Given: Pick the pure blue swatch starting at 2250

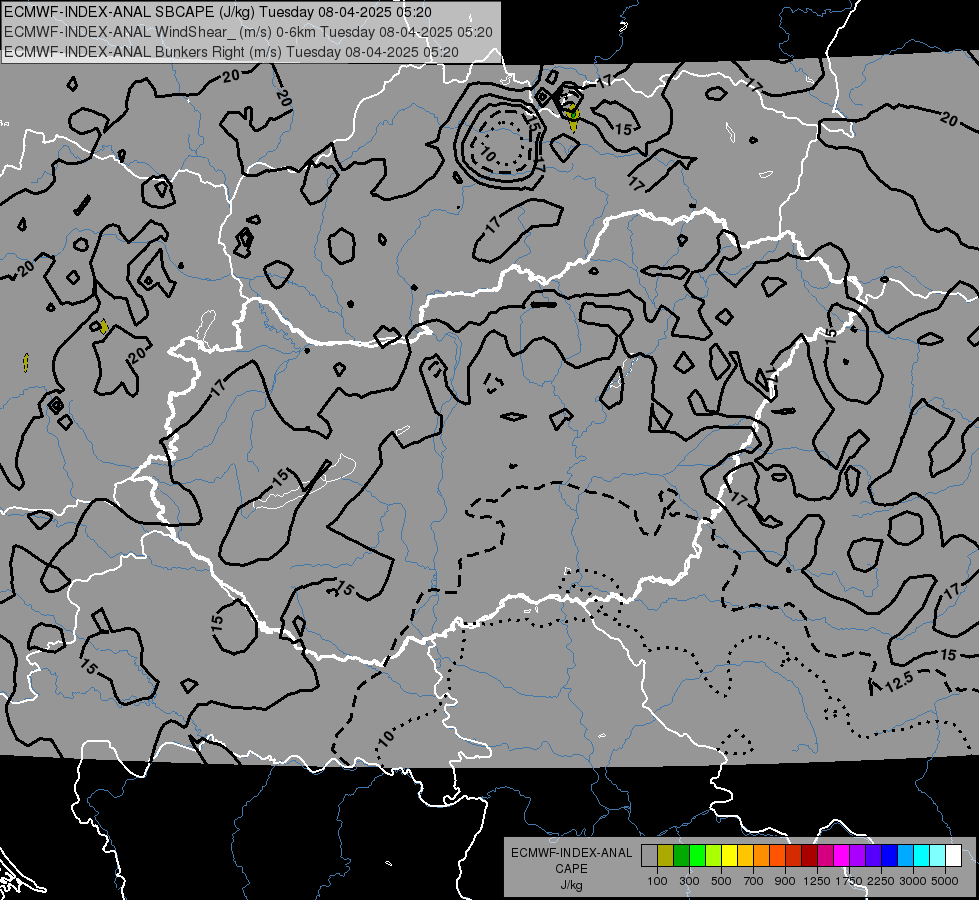Looking at the screenshot, I should click(890, 855).
